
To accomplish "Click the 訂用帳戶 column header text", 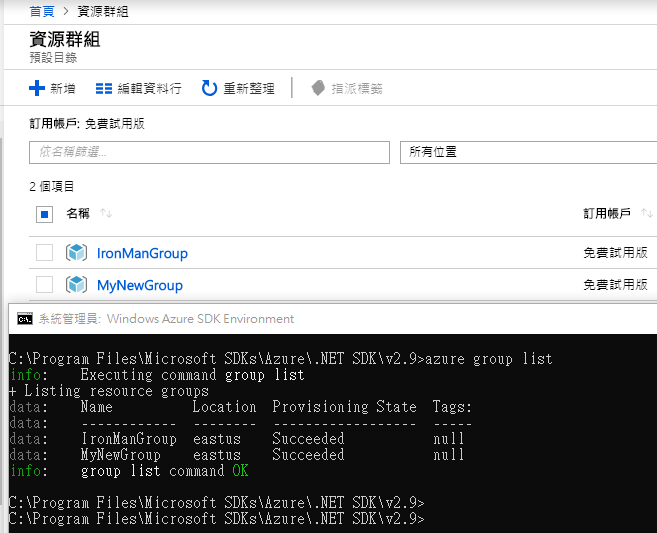I will (x=607, y=213).
